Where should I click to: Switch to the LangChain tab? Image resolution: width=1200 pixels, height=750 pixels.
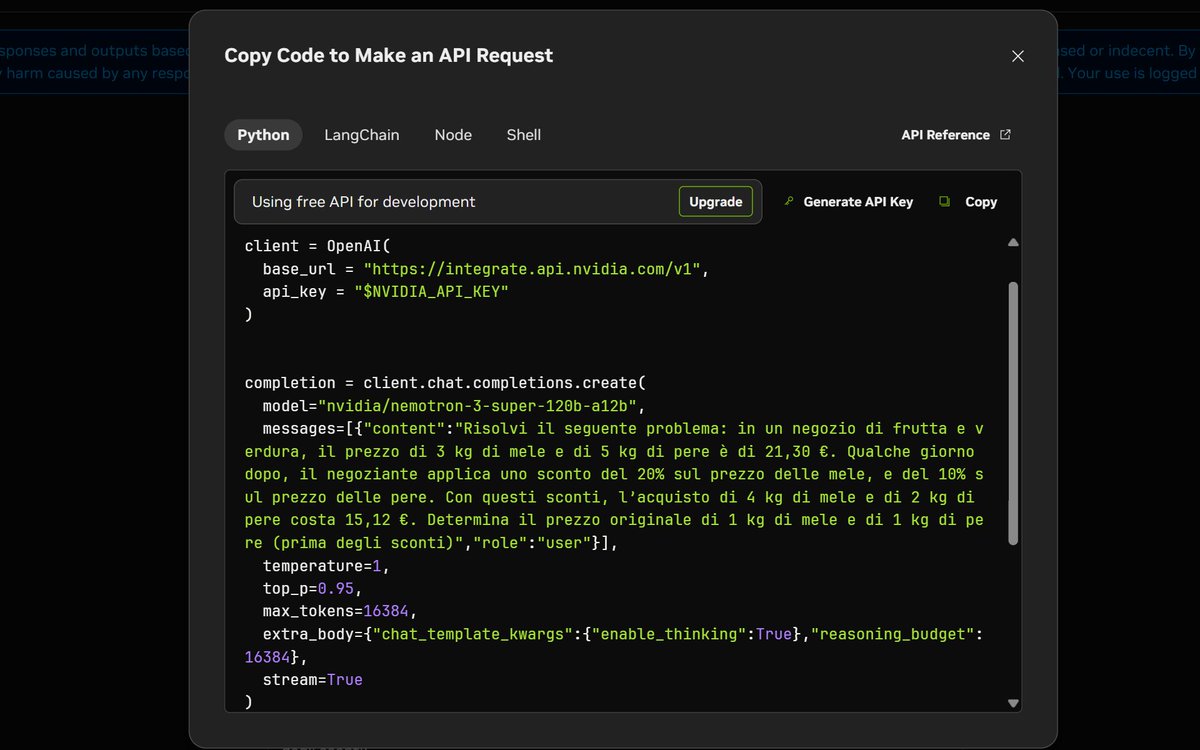click(362, 135)
